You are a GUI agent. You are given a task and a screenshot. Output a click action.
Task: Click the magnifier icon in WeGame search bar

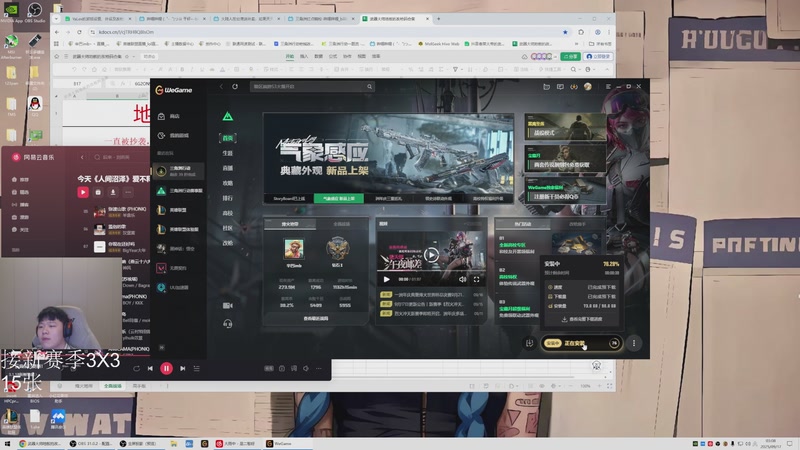369,87
